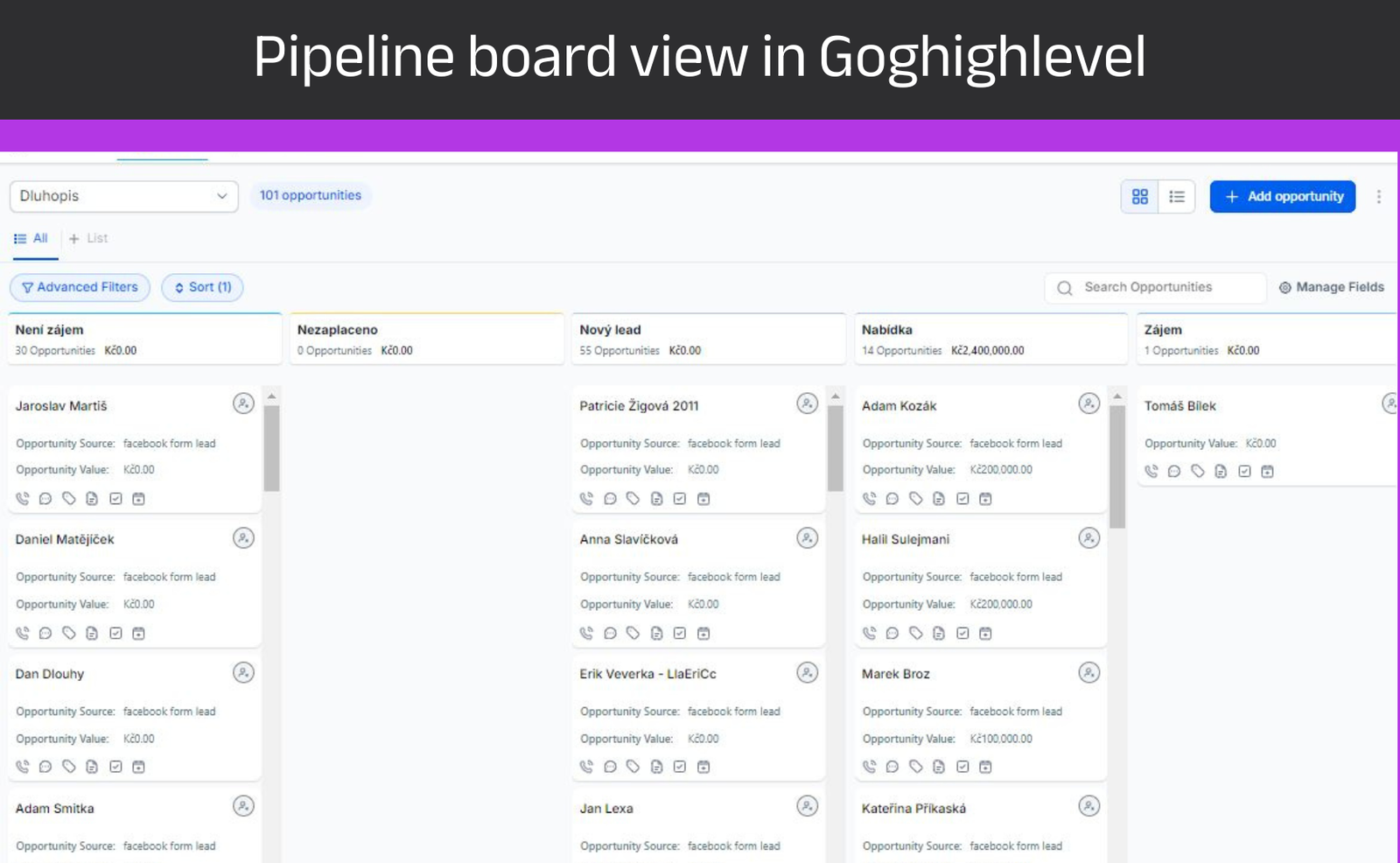Click the tag icon on Adam Kozák card
Image resolution: width=1400 pixels, height=863 pixels.
915,499
